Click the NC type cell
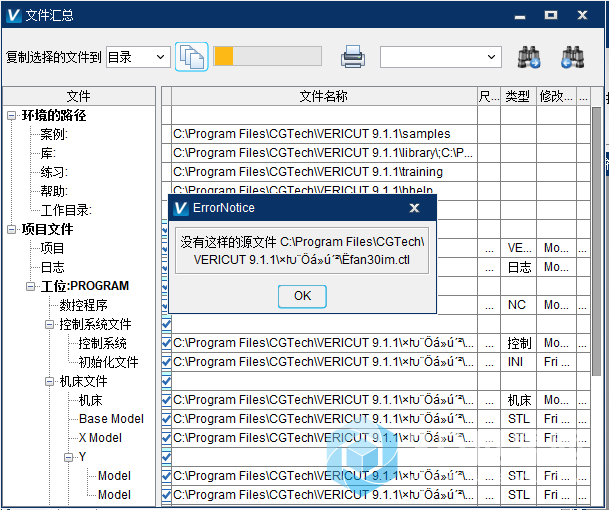This screenshot has height=510, width=609. click(519, 305)
